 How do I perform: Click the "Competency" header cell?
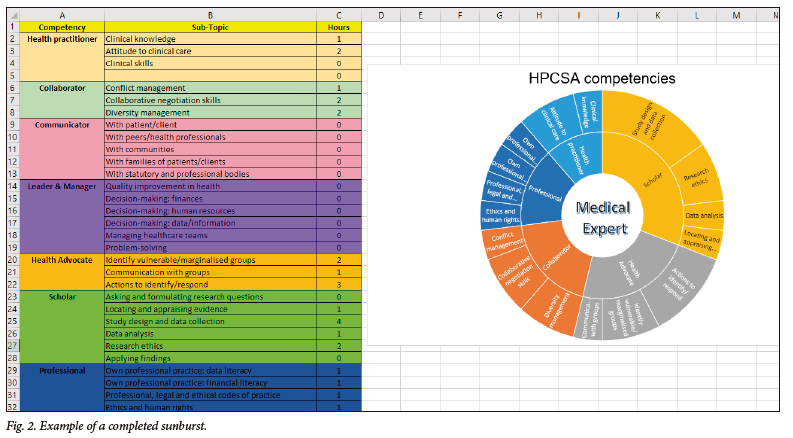(x=61, y=27)
